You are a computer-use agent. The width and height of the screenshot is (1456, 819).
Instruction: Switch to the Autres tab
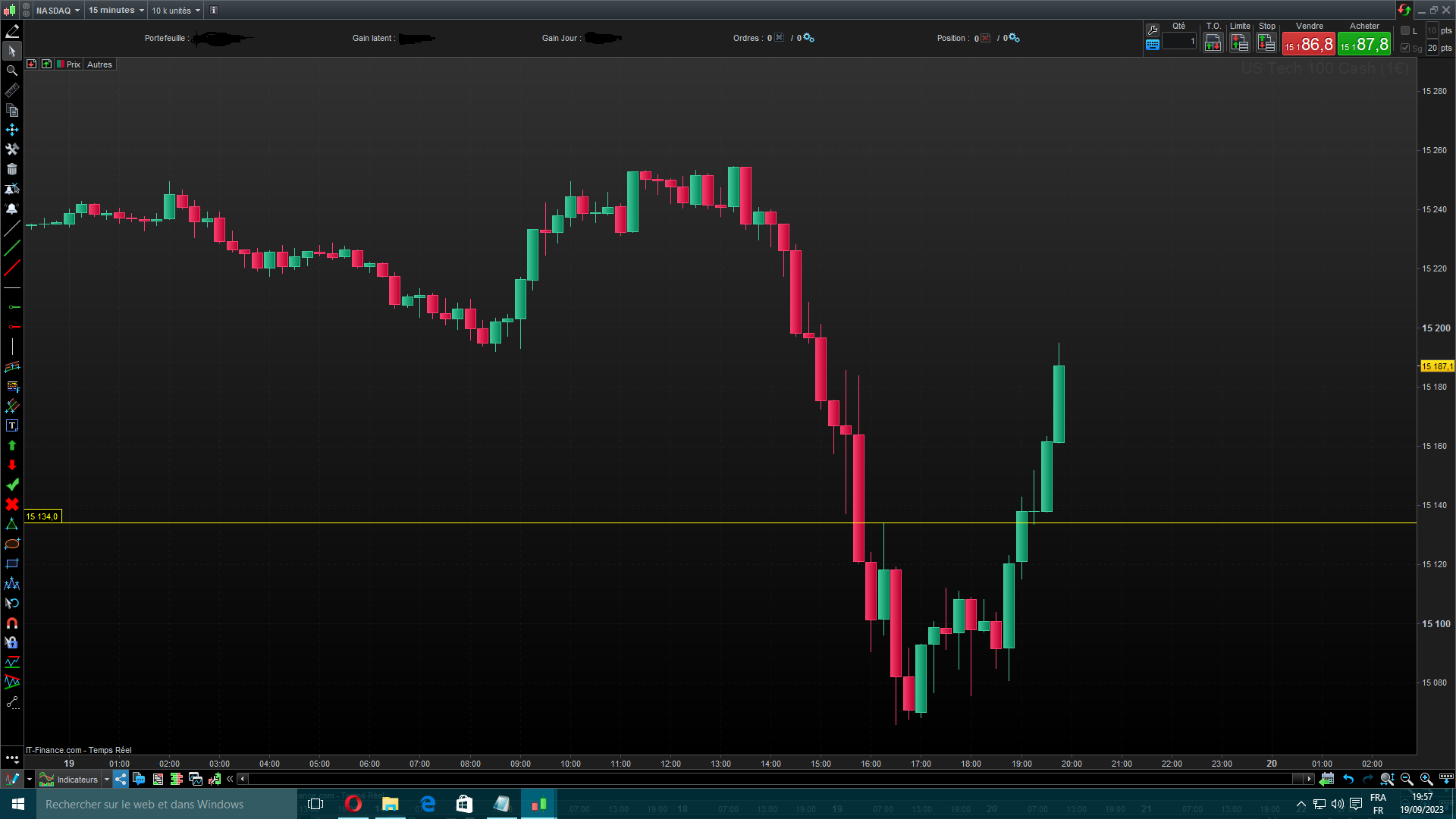pos(99,64)
